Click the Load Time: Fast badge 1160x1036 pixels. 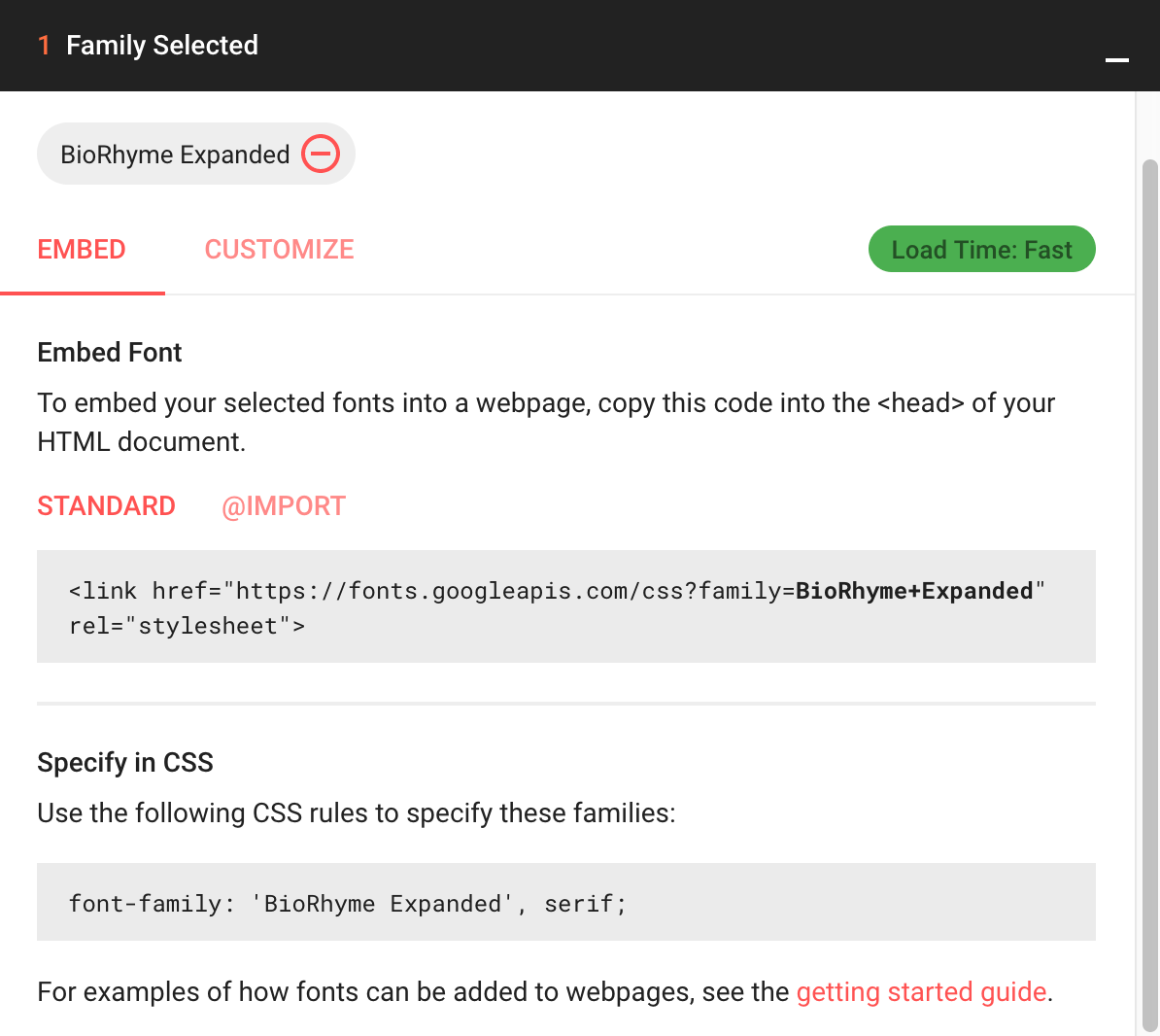pos(981,250)
